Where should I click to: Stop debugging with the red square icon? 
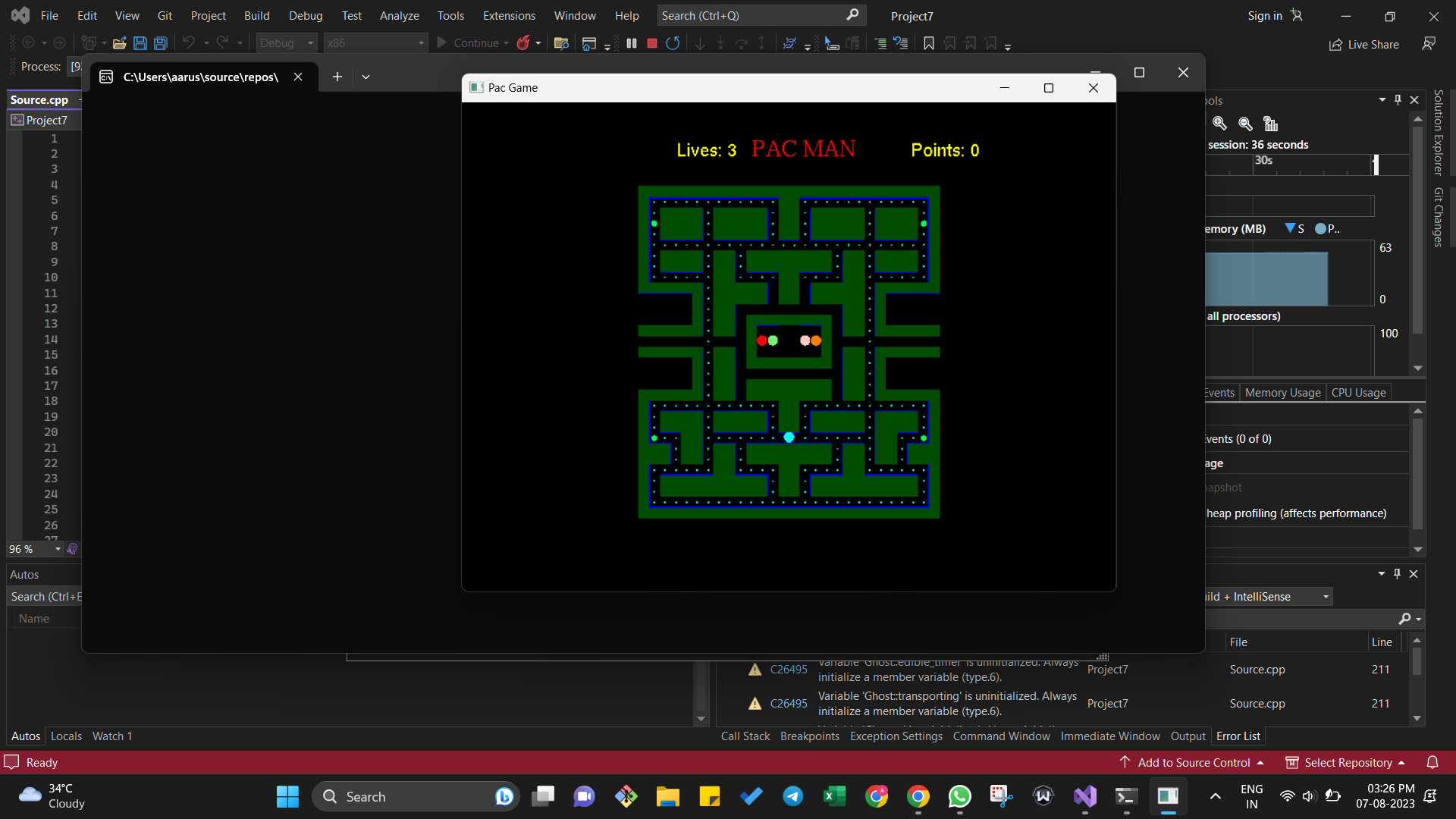[651, 43]
